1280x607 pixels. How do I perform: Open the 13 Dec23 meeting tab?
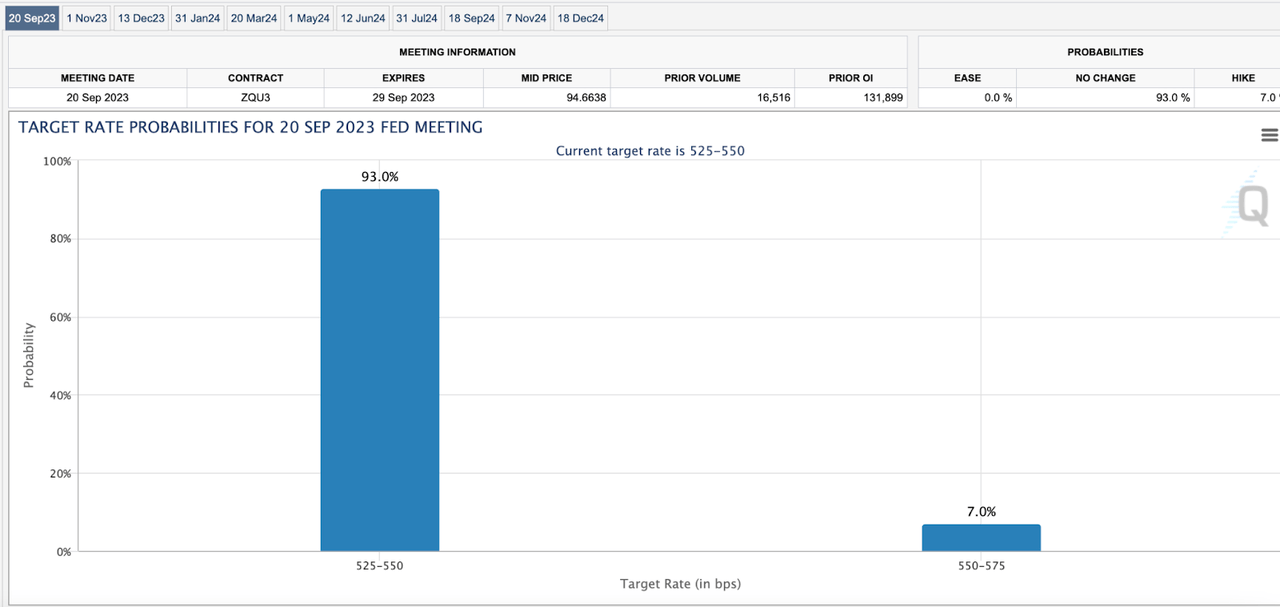(141, 18)
